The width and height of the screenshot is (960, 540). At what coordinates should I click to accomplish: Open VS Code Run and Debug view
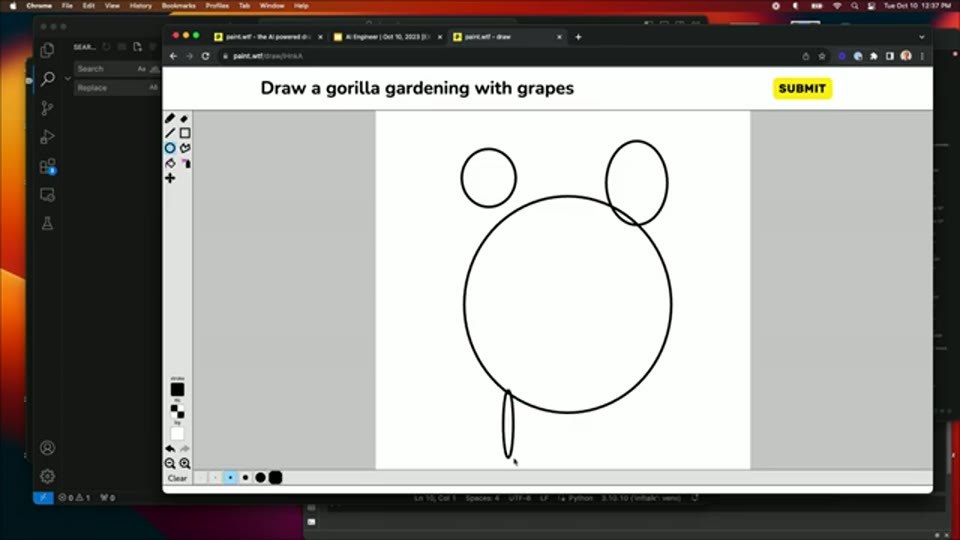(47, 137)
